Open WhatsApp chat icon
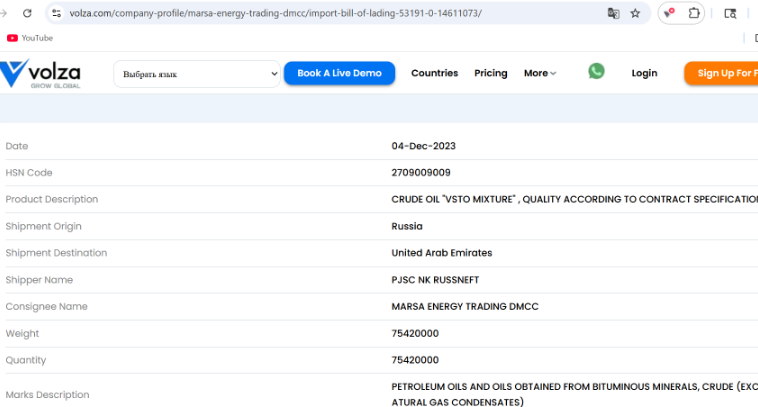The height and width of the screenshot is (407, 758). click(x=596, y=71)
